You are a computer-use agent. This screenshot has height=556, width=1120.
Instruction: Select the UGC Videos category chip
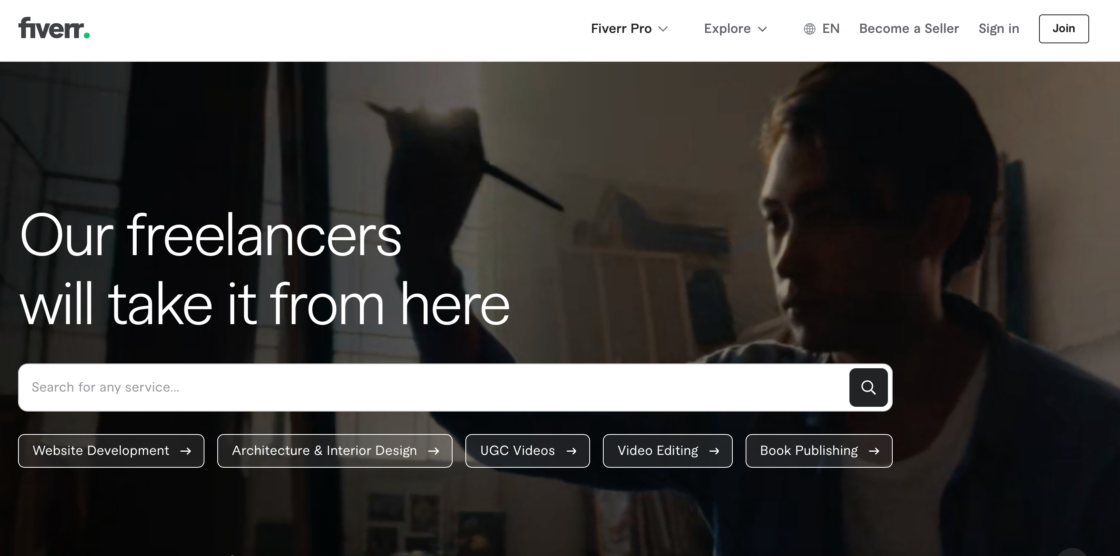[x=528, y=451]
